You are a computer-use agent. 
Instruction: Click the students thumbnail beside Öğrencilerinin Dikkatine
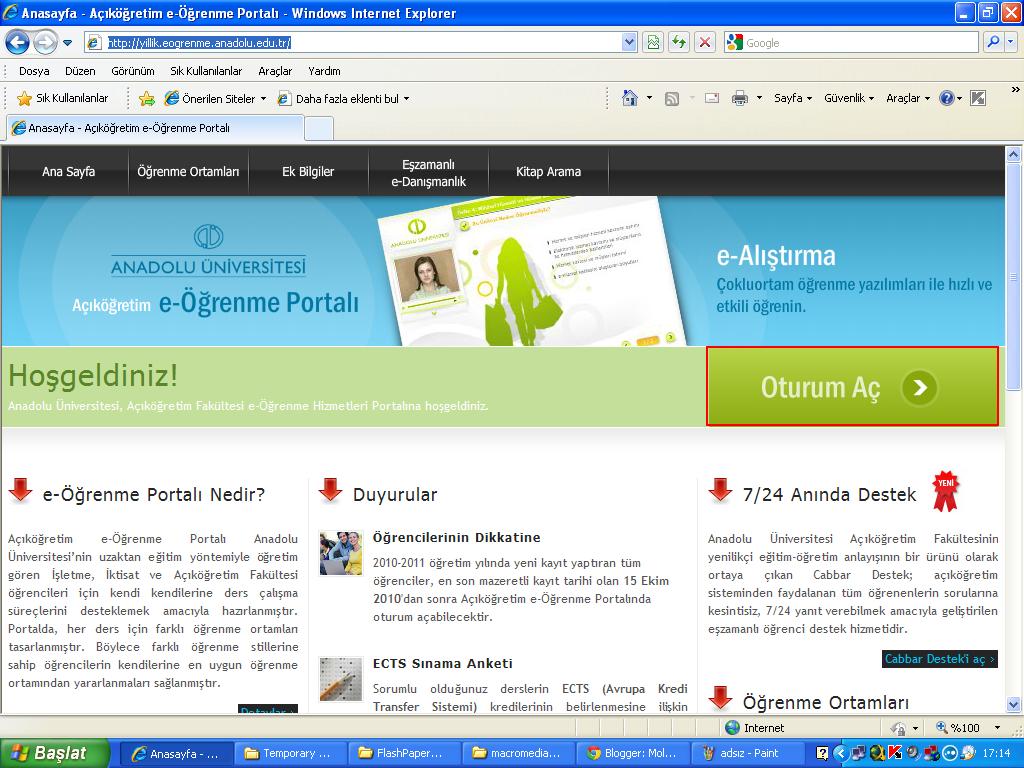pos(340,553)
